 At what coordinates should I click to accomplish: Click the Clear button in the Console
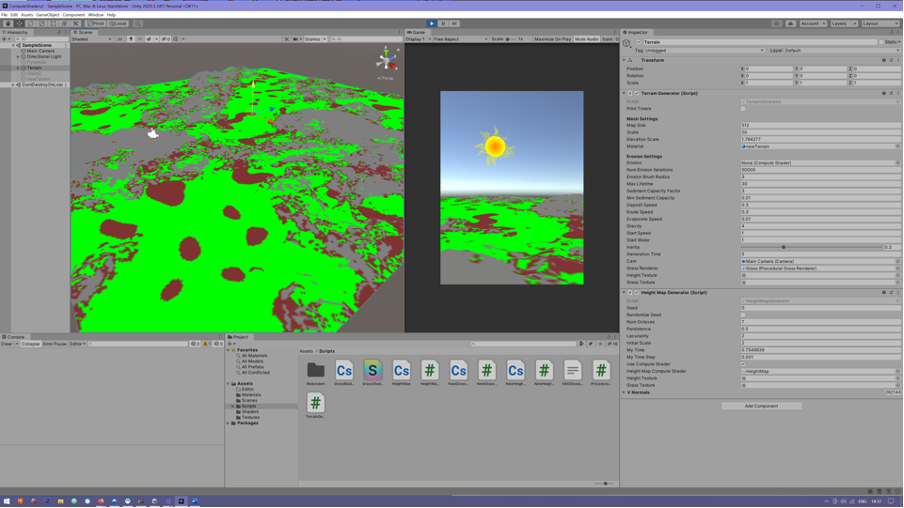(8, 344)
